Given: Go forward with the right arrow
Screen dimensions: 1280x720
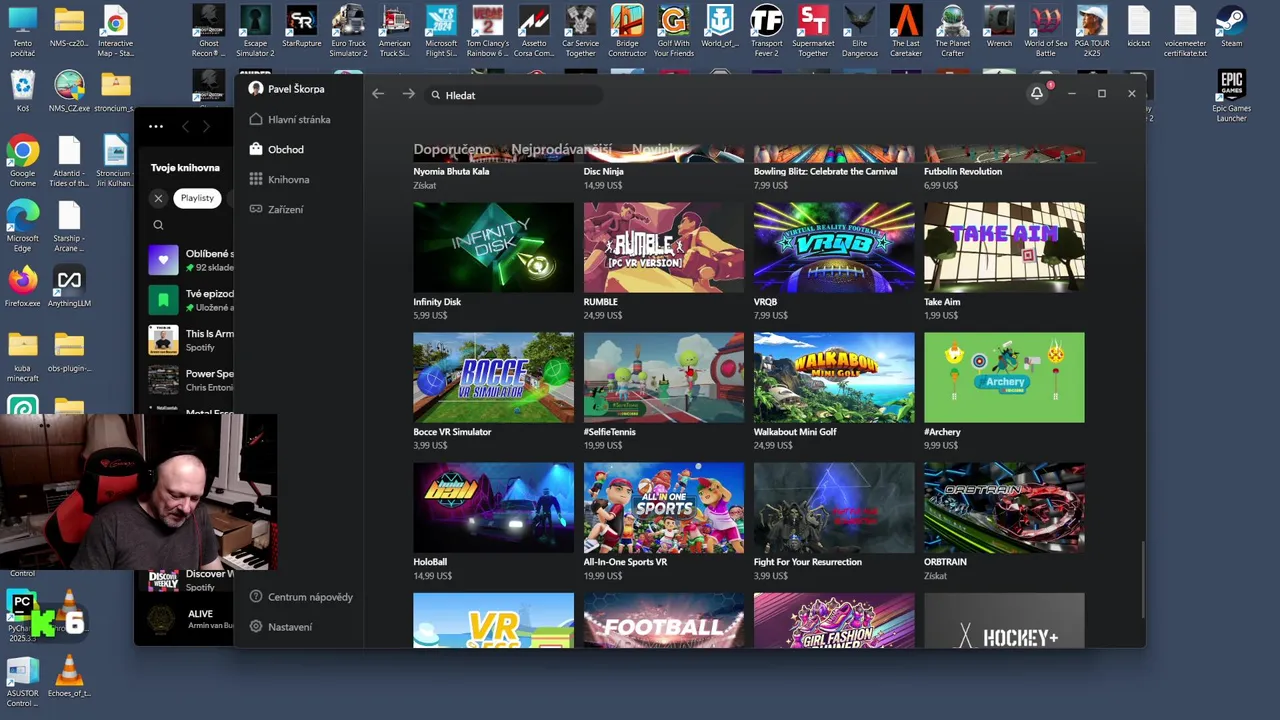Looking at the screenshot, I should point(408,94).
